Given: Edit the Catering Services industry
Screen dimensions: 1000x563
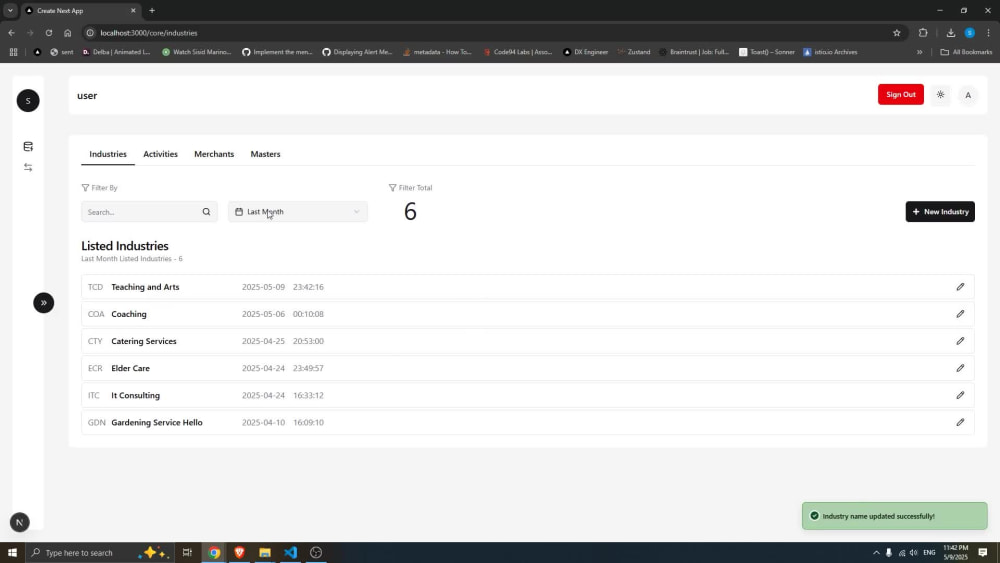Looking at the screenshot, I should [x=960, y=341].
